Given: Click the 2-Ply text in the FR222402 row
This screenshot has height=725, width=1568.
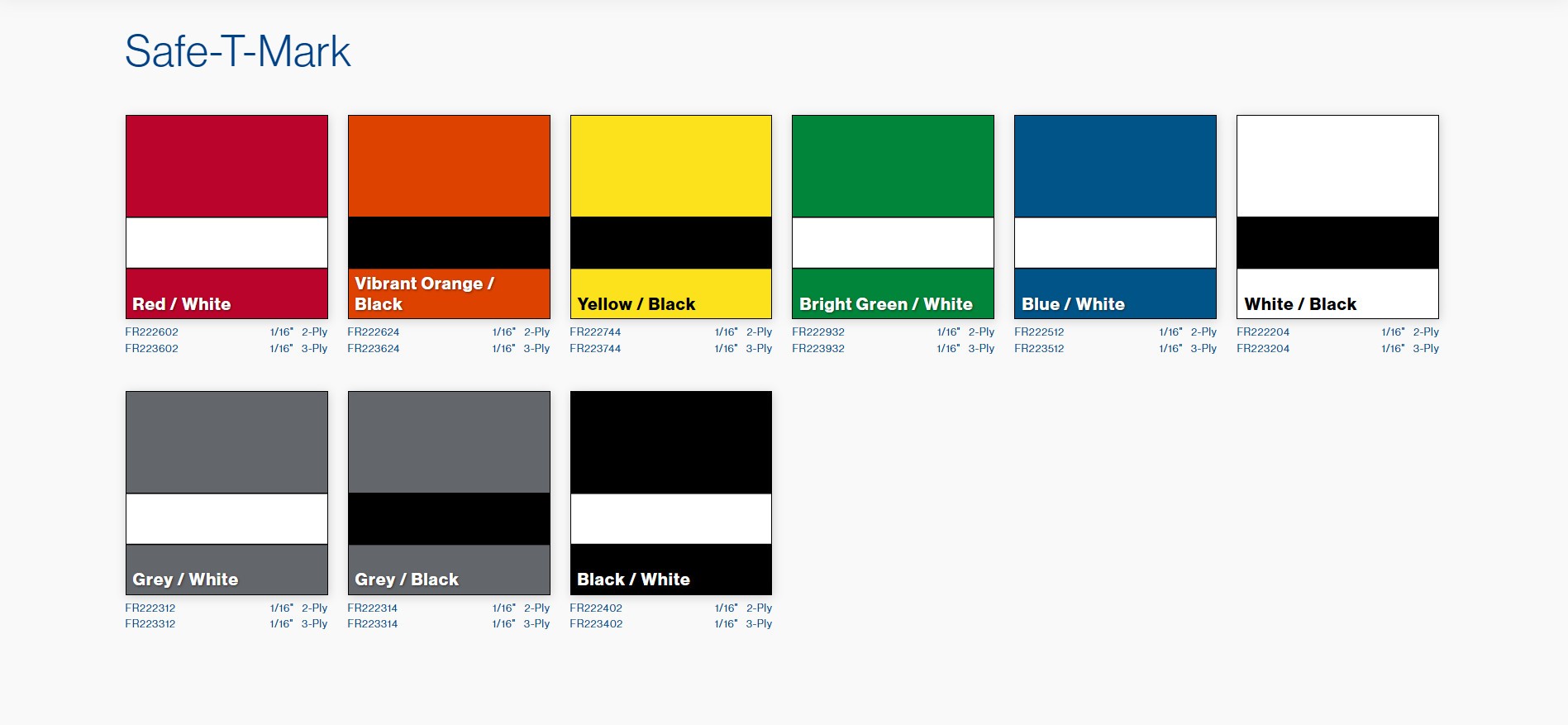Looking at the screenshot, I should tap(759, 608).
